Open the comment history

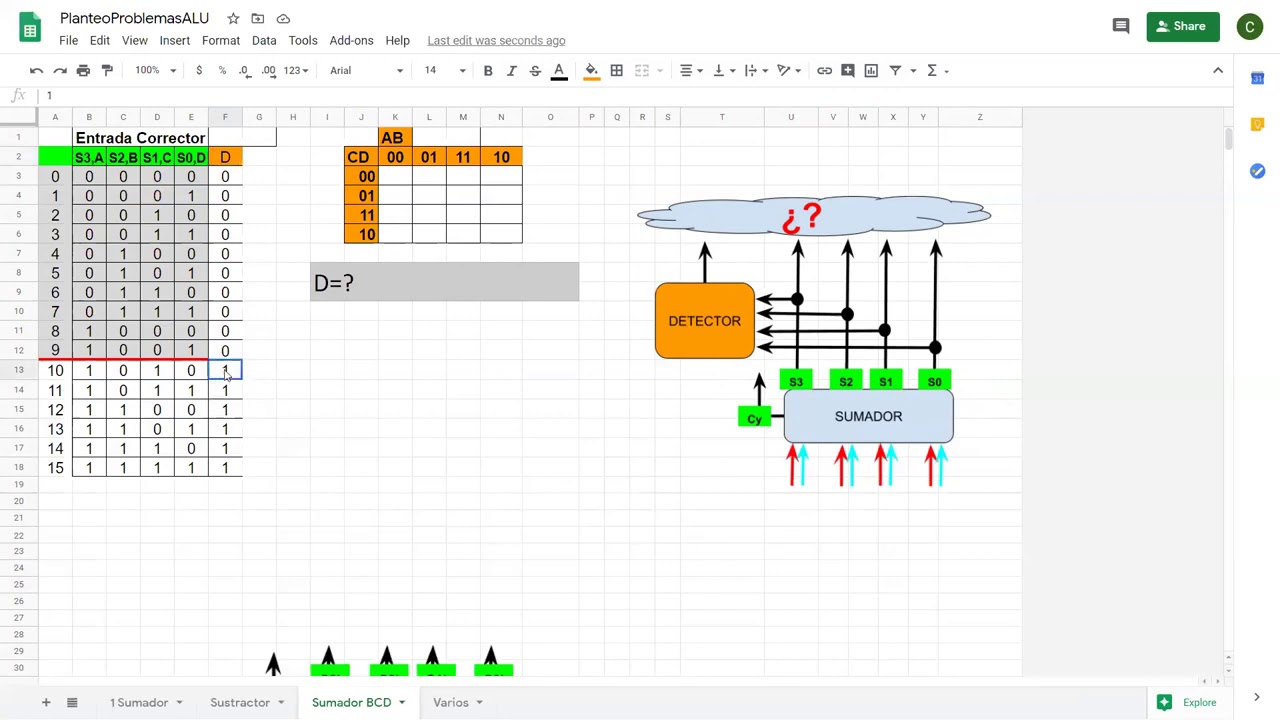click(x=1121, y=26)
